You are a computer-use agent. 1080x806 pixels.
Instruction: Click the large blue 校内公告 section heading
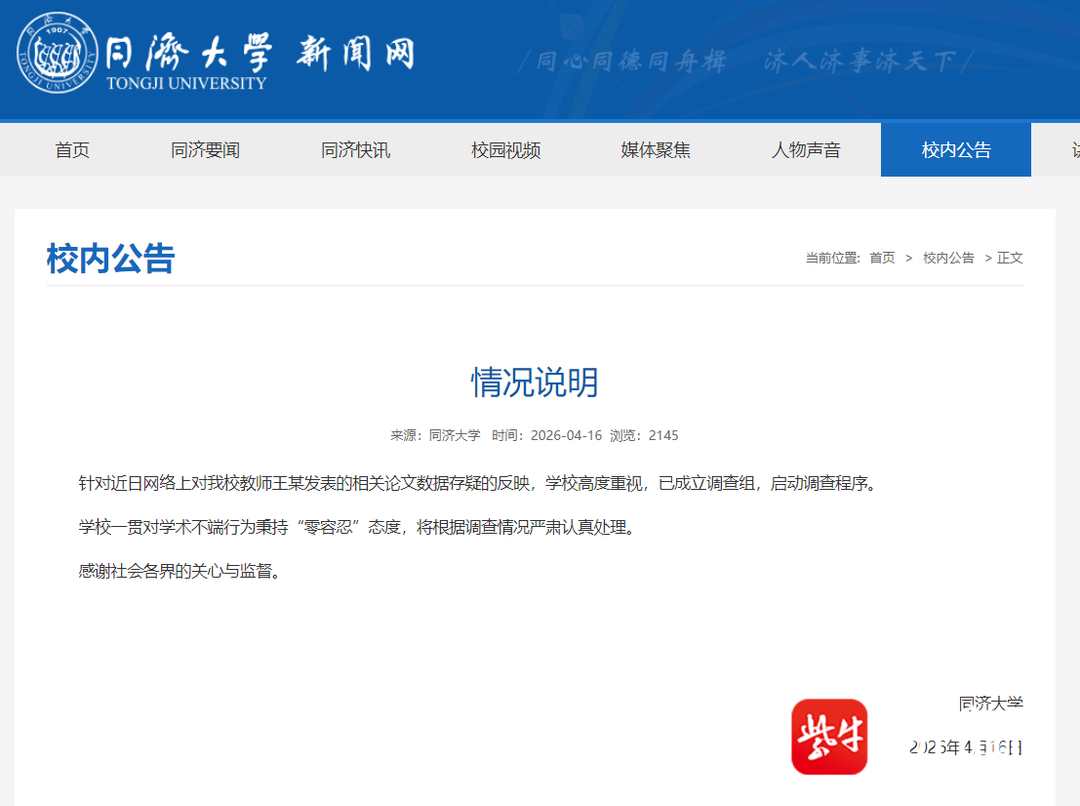[x=111, y=258]
